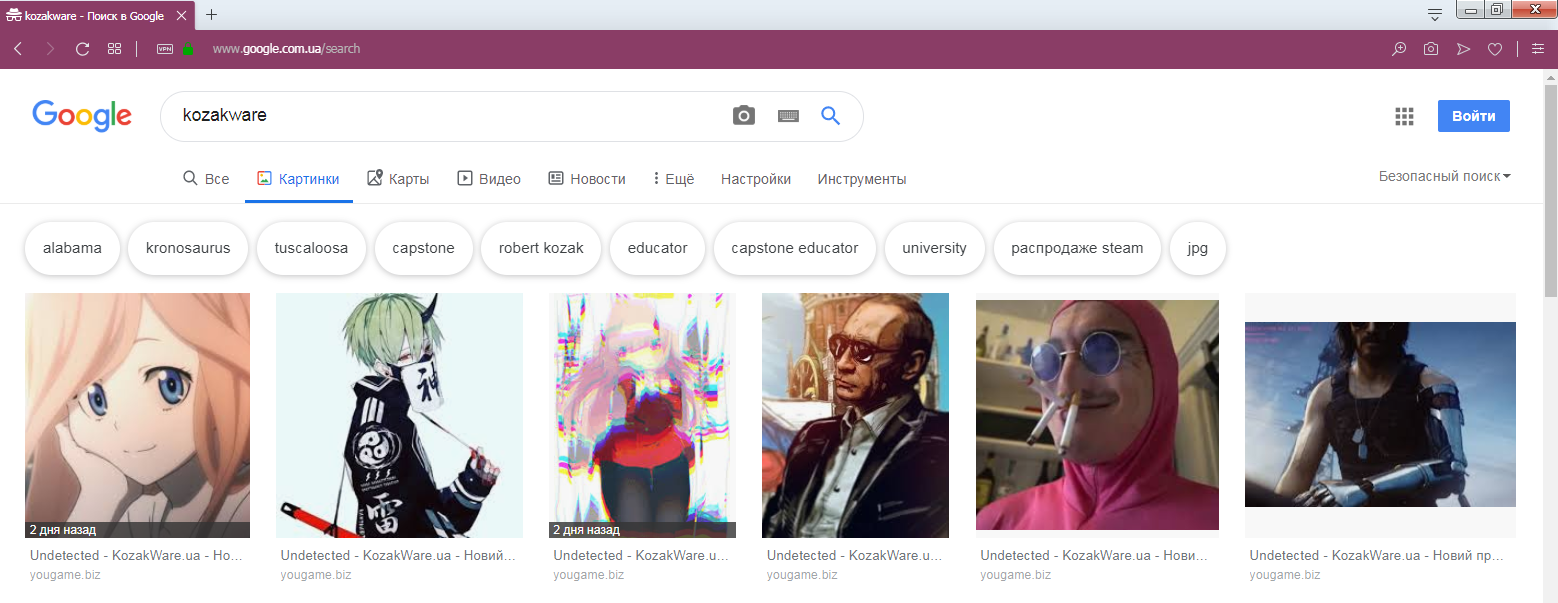Image resolution: width=1558 pixels, height=603 pixels.
Task: Click yougame.biz under pink suit image
Action: click(1016, 575)
